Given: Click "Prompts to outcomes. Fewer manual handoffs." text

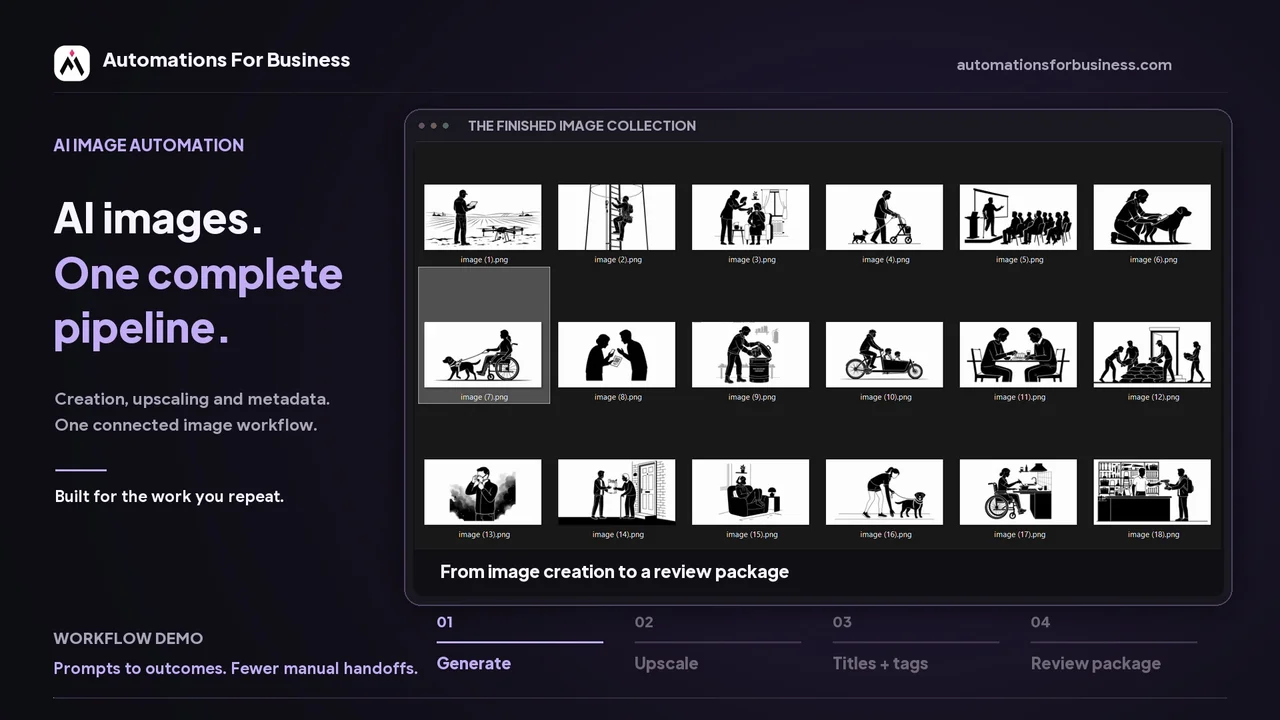Looking at the screenshot, I should 236,668.
